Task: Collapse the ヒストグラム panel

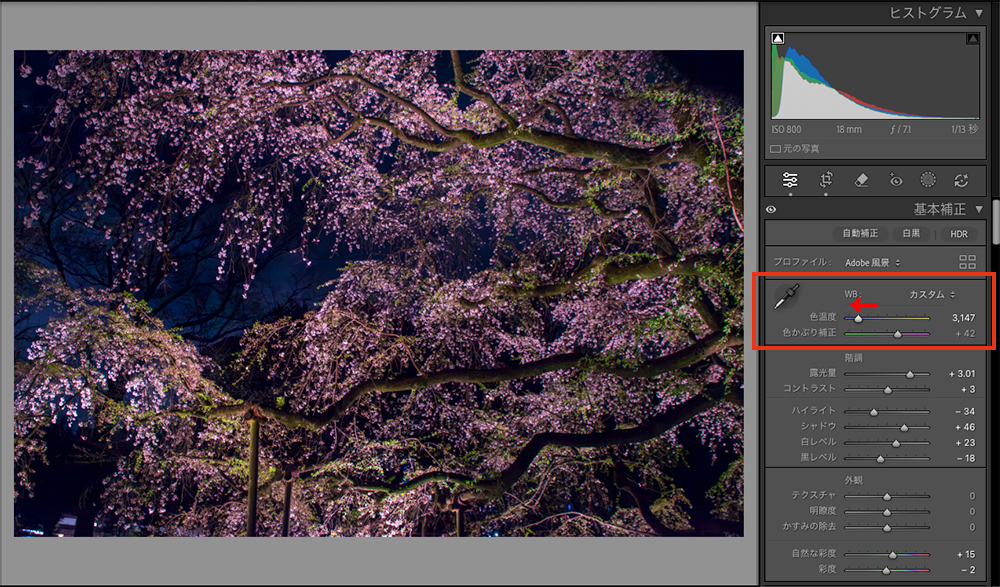Action: coord(978,13)
